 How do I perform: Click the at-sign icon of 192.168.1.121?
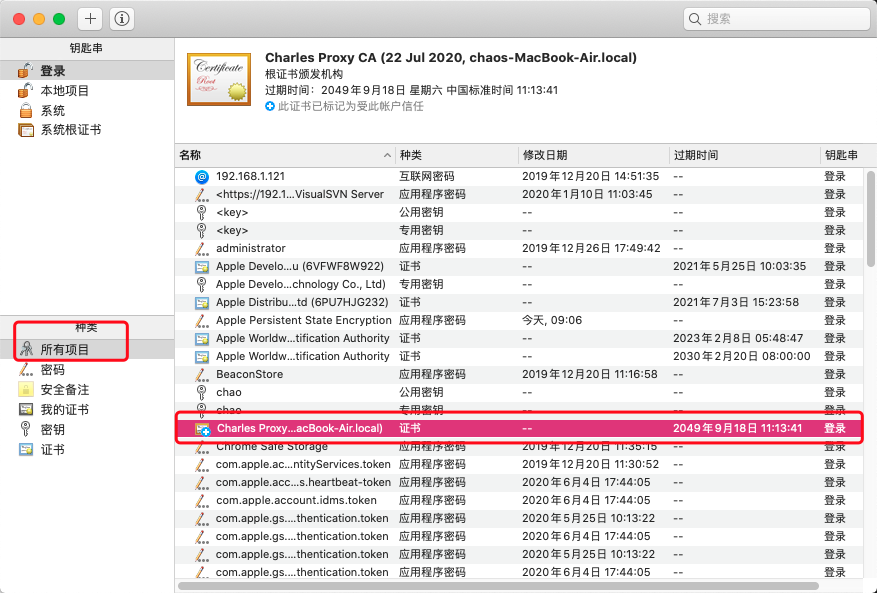(x=201, y=177)
